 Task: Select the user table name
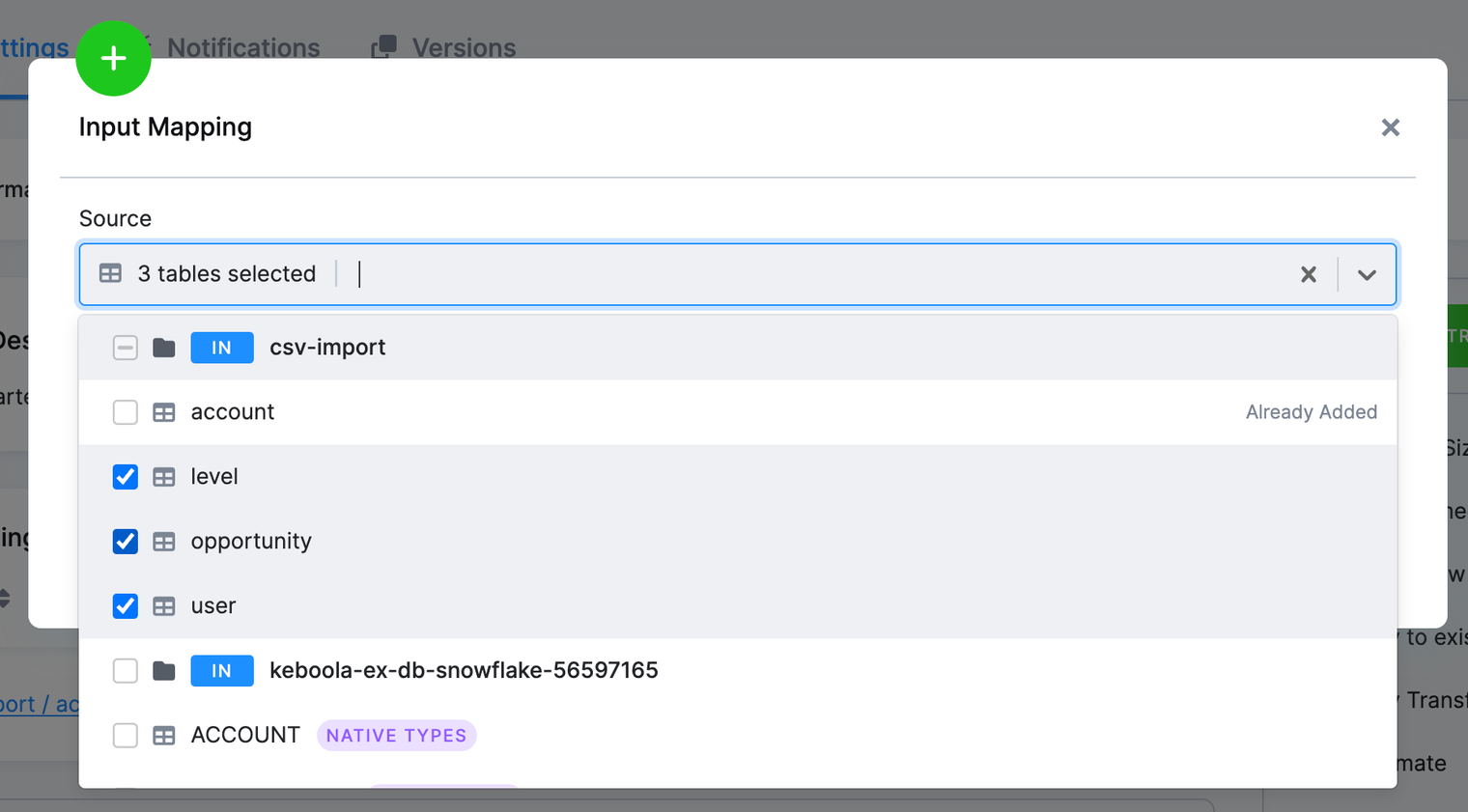[x=213, y=606]
